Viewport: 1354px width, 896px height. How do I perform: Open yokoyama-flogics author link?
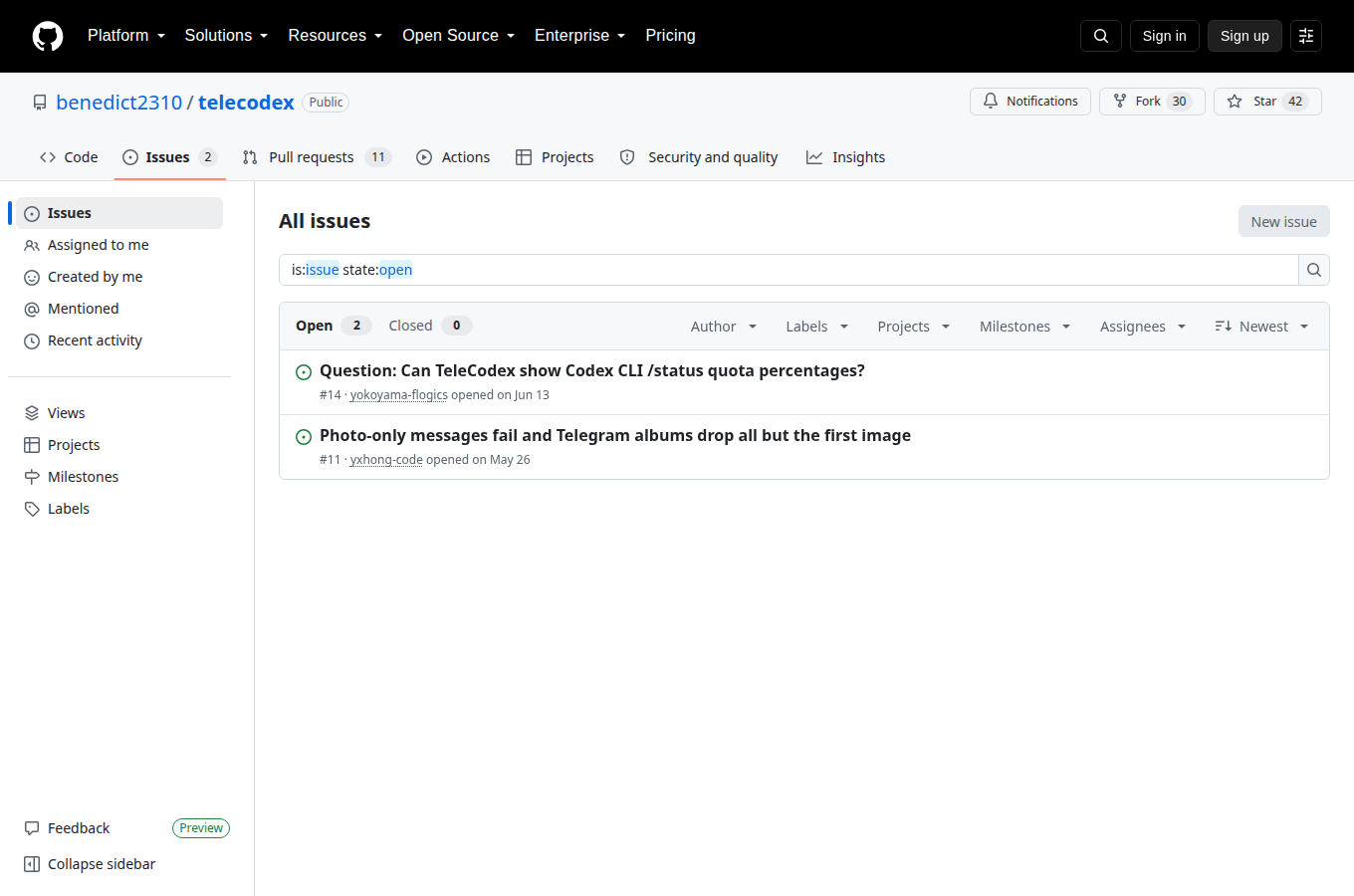point(399,395)
